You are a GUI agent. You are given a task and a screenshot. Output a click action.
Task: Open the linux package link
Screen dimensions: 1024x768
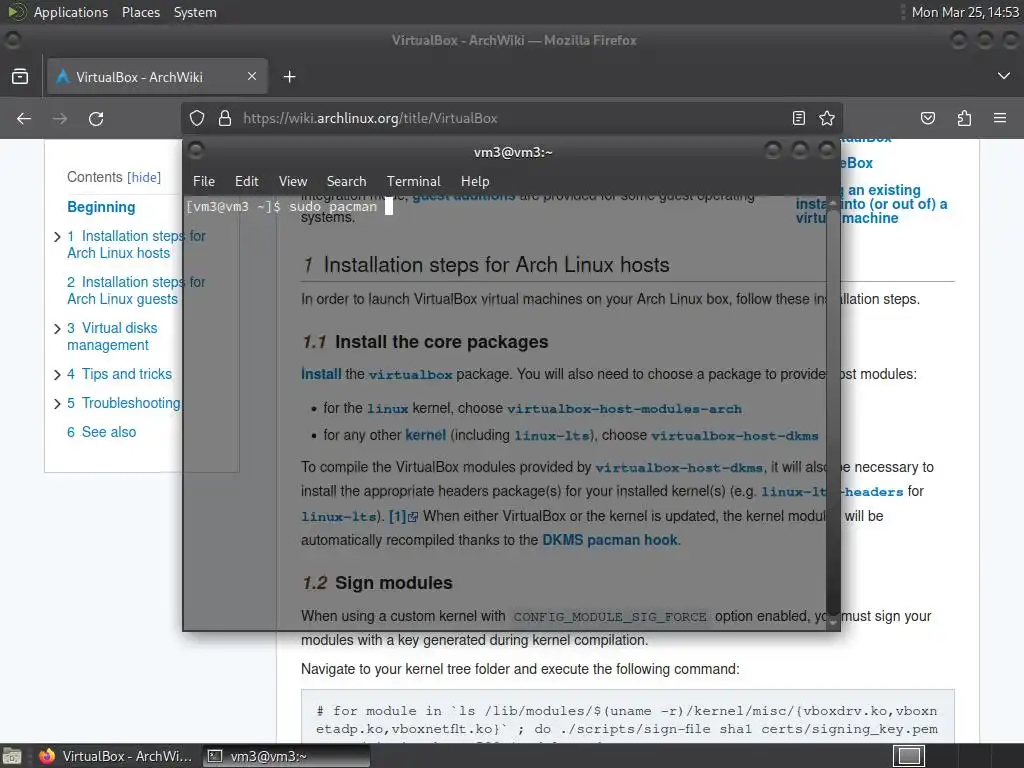coord(387,409)
